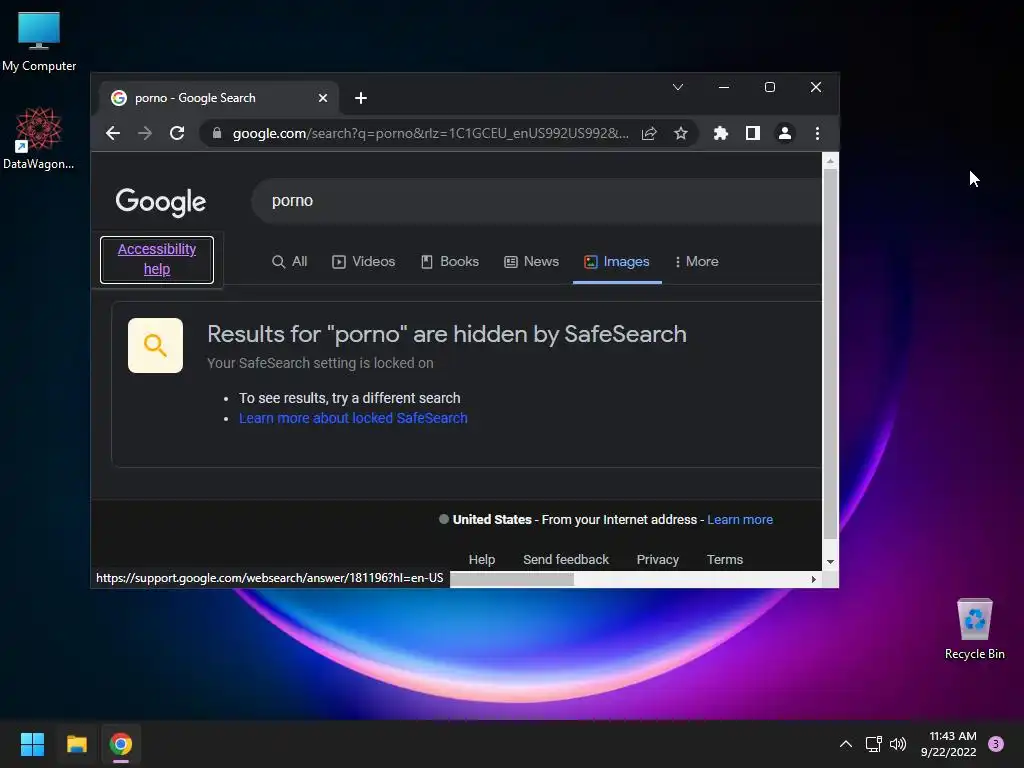Click the Chrome taskbar icon
1024x768 pixels.
coord(121,744)
